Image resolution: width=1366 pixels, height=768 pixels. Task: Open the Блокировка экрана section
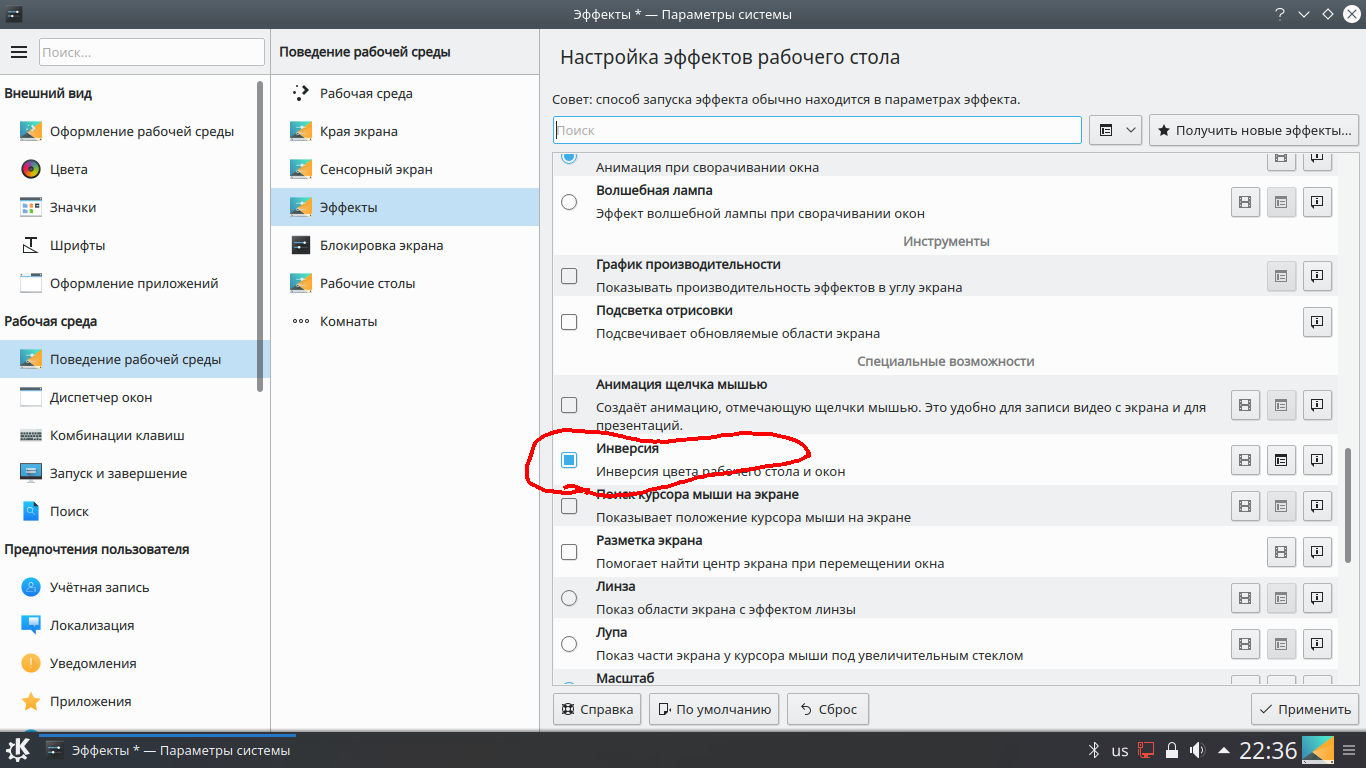tap(405, 245)
